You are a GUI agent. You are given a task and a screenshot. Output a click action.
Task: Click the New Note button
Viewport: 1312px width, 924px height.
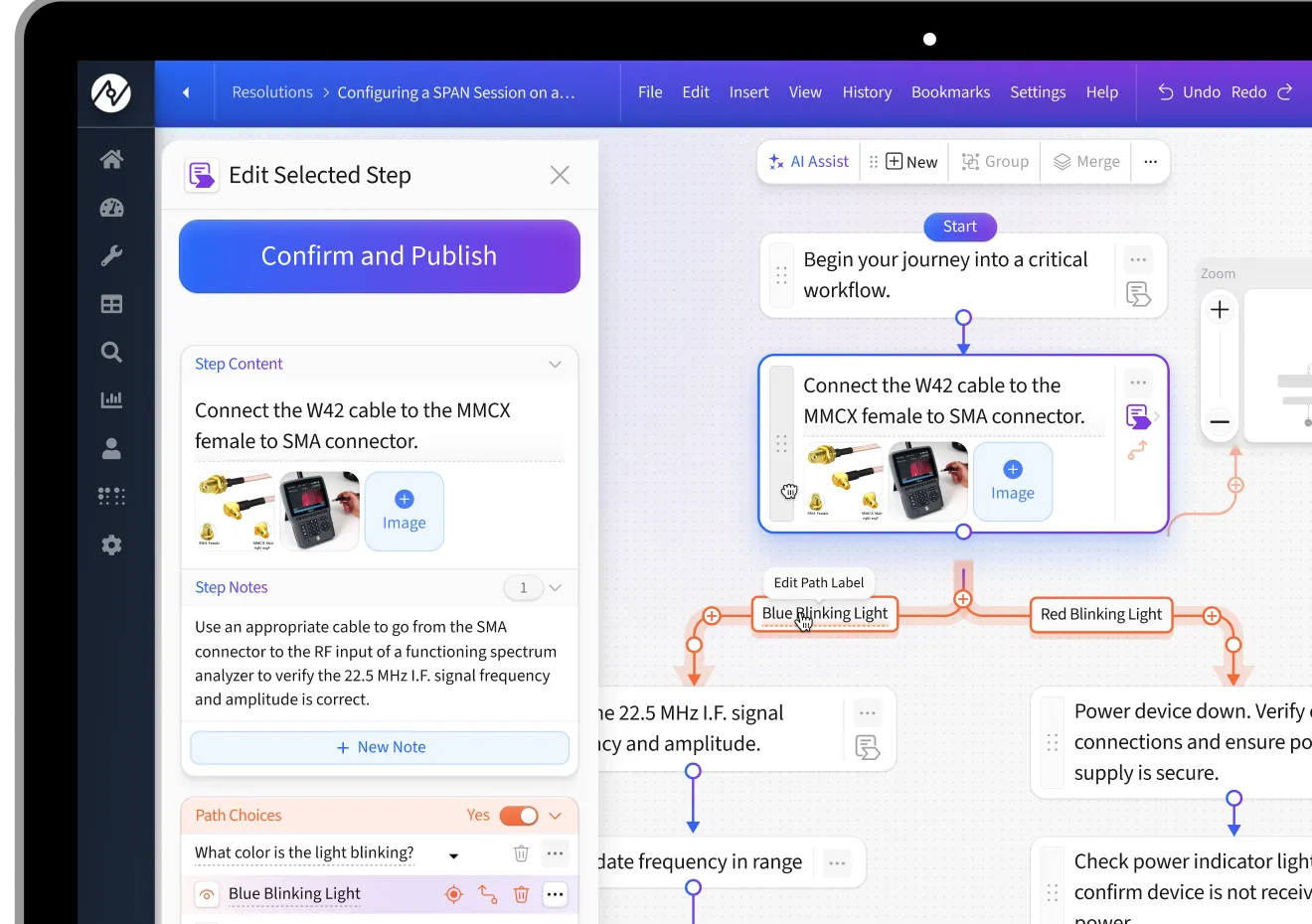tap(380, 747)
